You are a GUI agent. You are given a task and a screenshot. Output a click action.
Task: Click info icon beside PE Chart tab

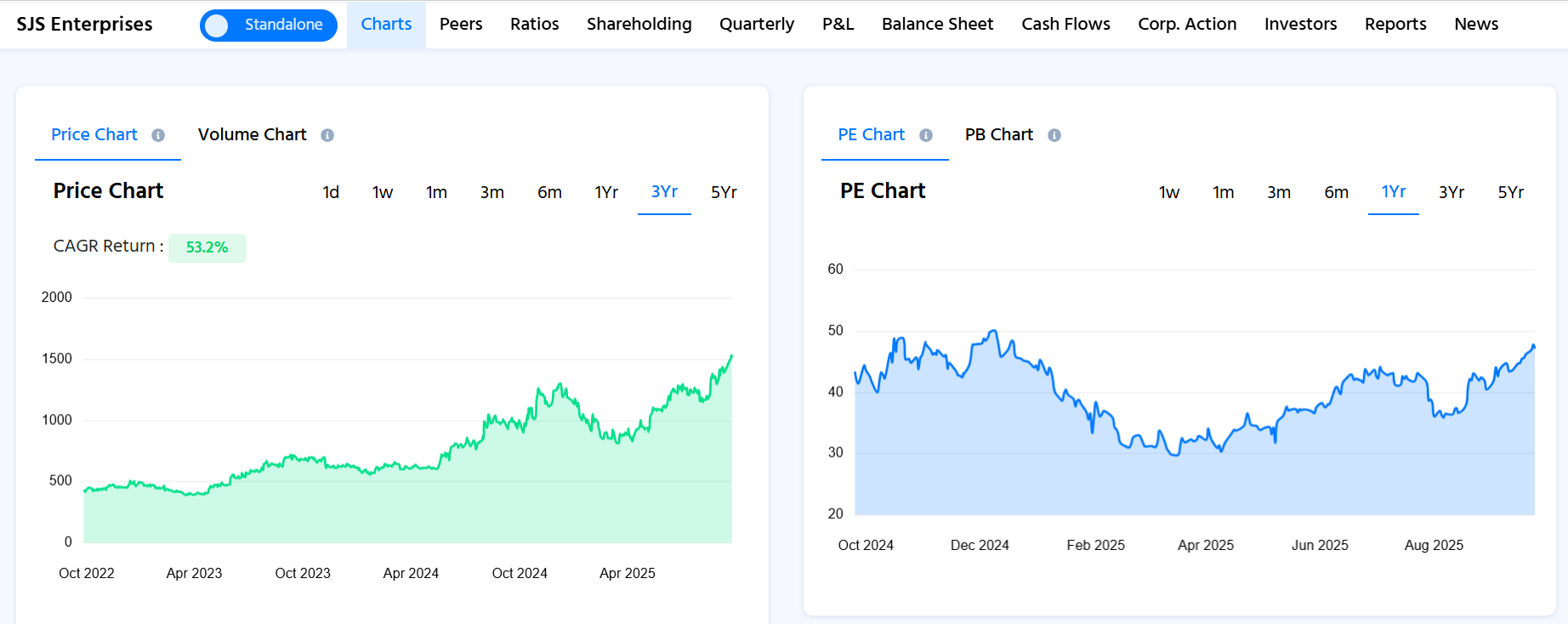[x=926, y=135]
